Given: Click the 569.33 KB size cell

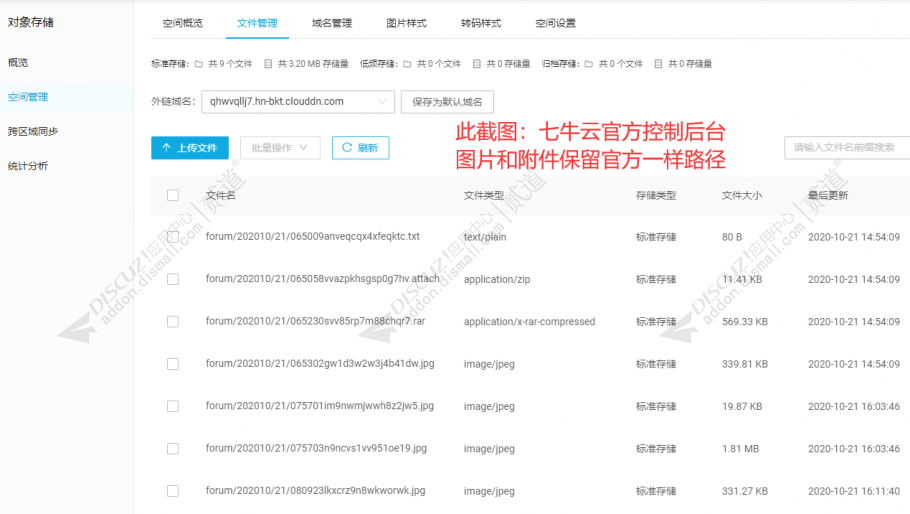Looking at the screenshot, I should pyautogui.click(x=745, y=321).
